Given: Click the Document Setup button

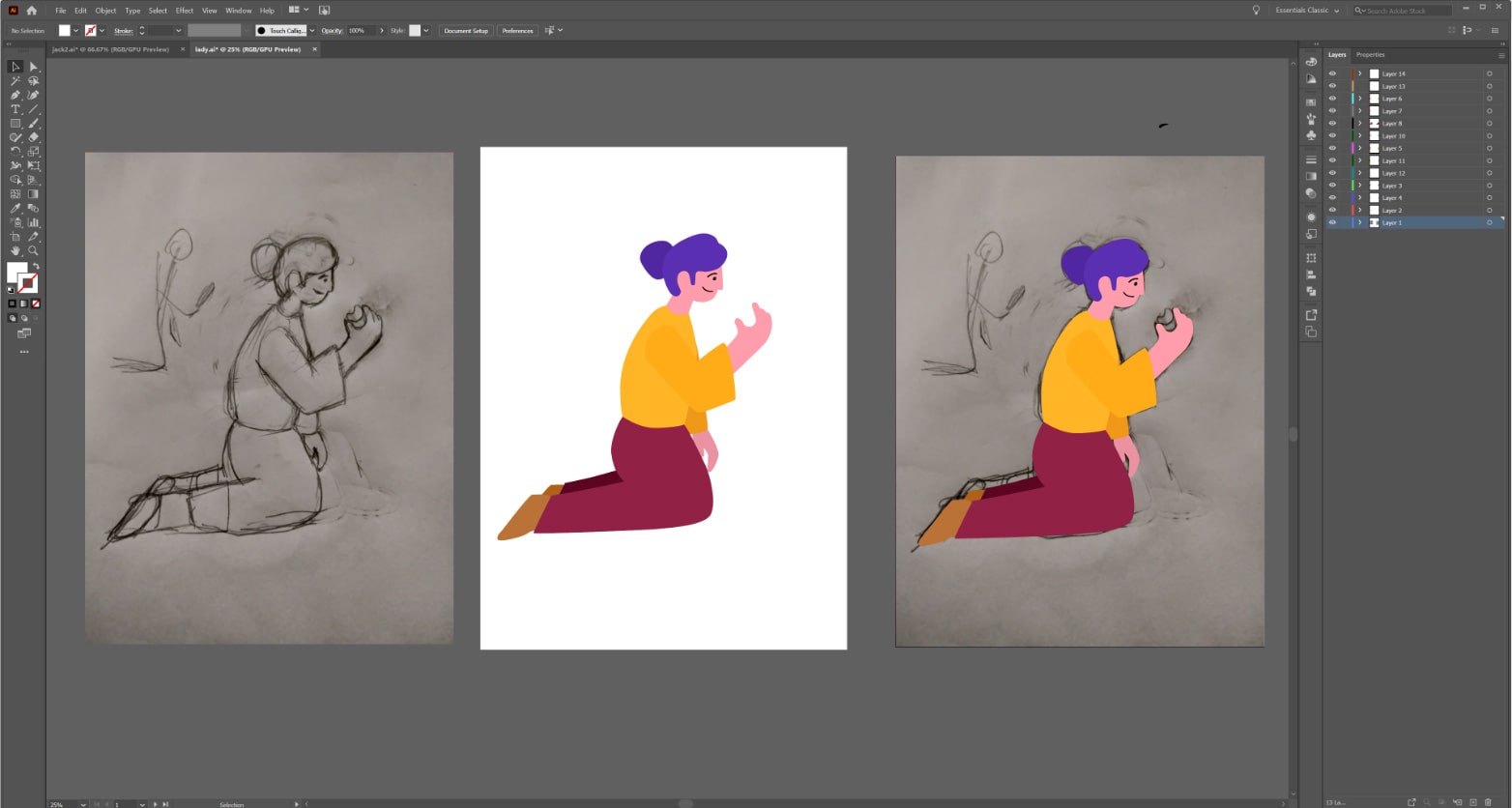Looking at the screenshot, I should pos(466,31).
